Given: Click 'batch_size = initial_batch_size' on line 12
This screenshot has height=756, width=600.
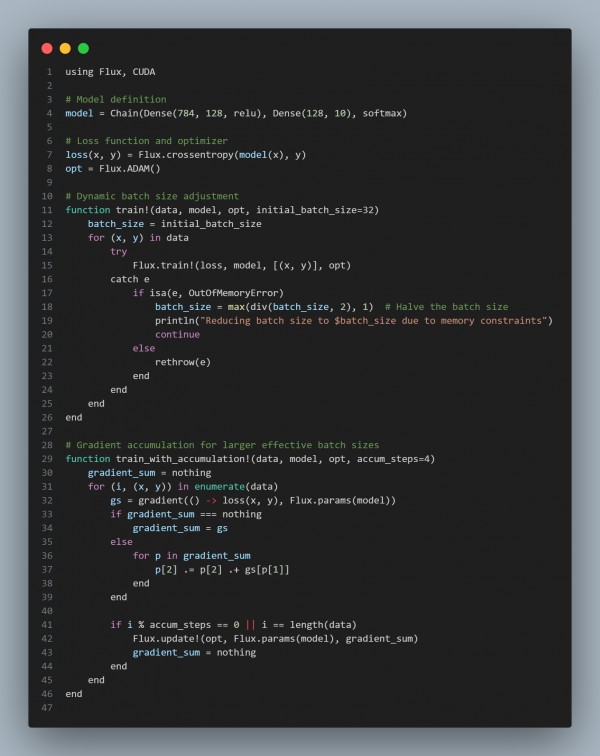Looking at the screenshot, I should pyautogui.click(x=175, y=224).
